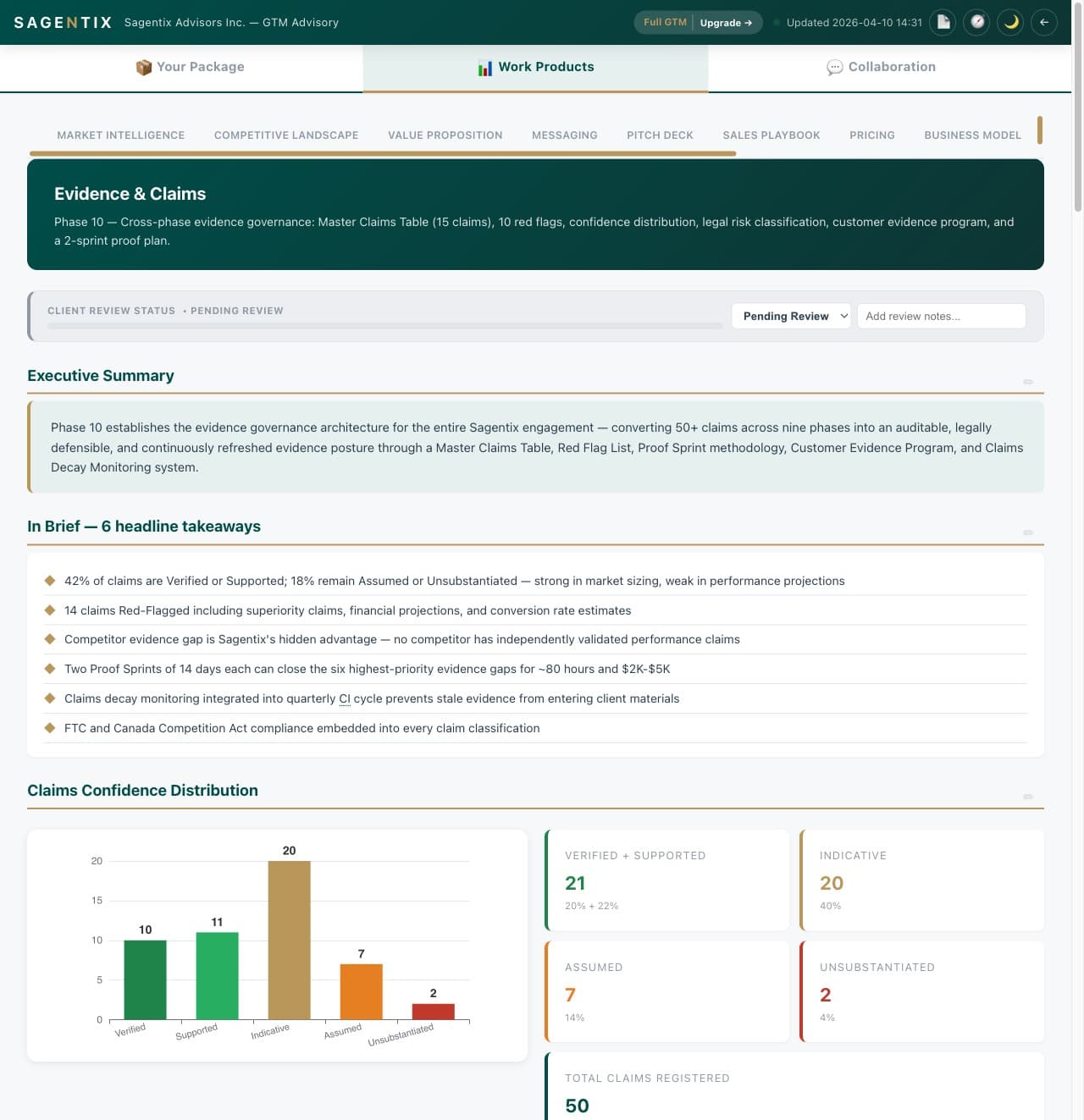The width and height of the screenshot is (1084, 1120).
Task: Click the Upgrade button
Action: pyautogui.click(x=726, y=23)
